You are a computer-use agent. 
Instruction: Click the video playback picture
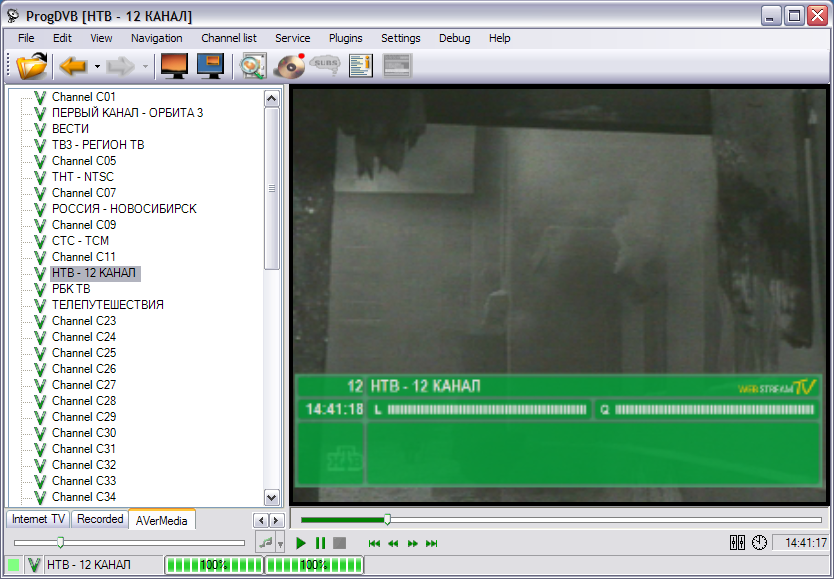(x=560, y=296)
